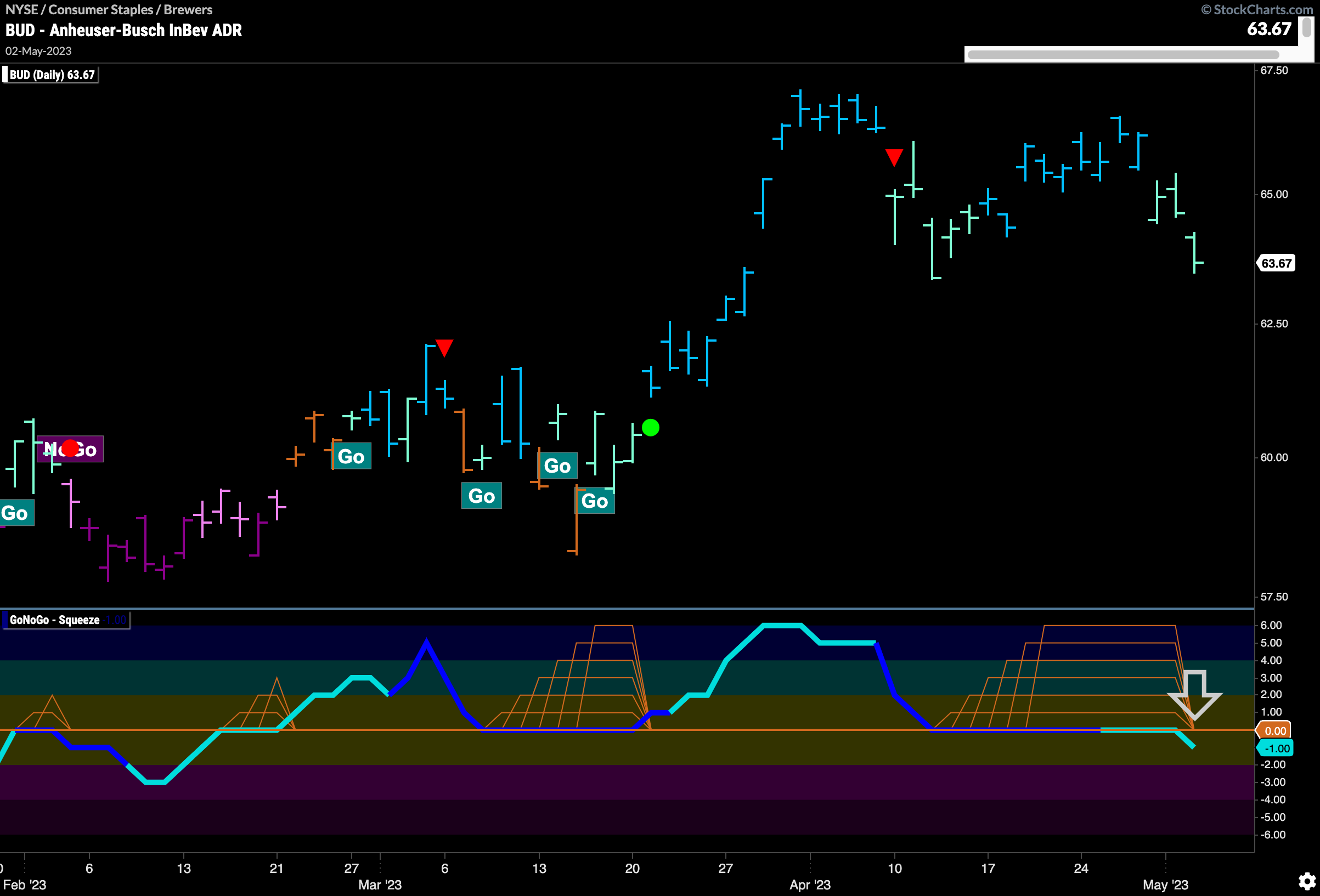The image size is (1320, 896).
Task: Click the 63.67 current price tag on price axis
Action: click(x=1276, y=263)
